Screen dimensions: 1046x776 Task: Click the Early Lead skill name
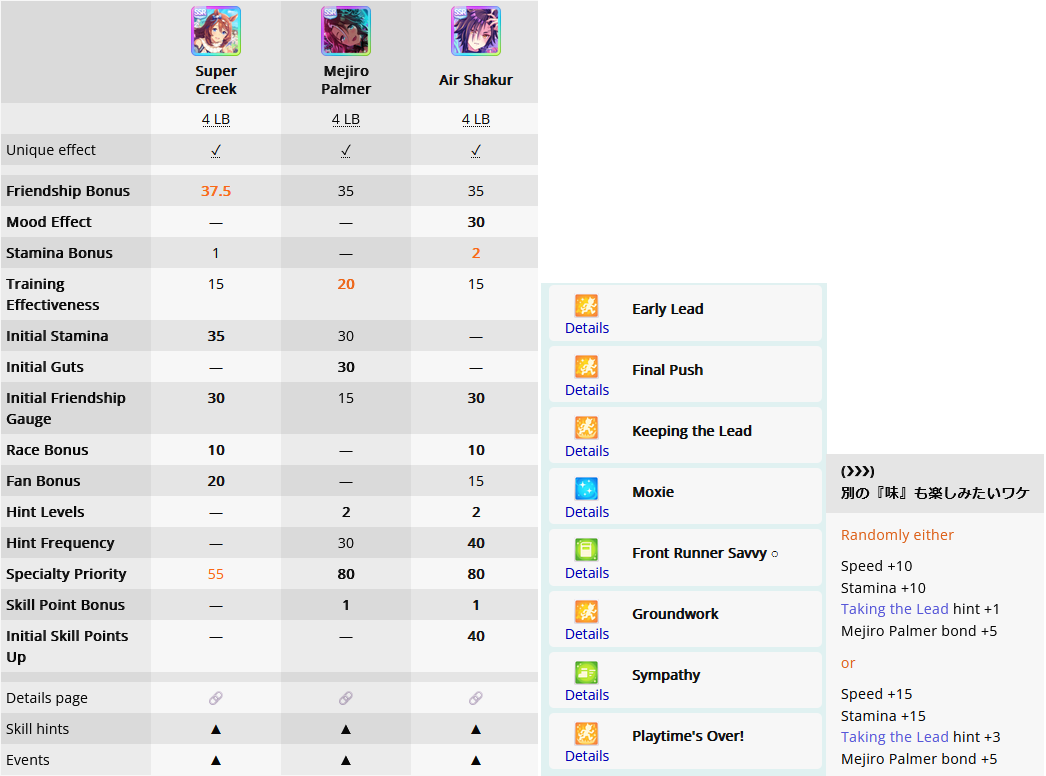click(668, 309)
